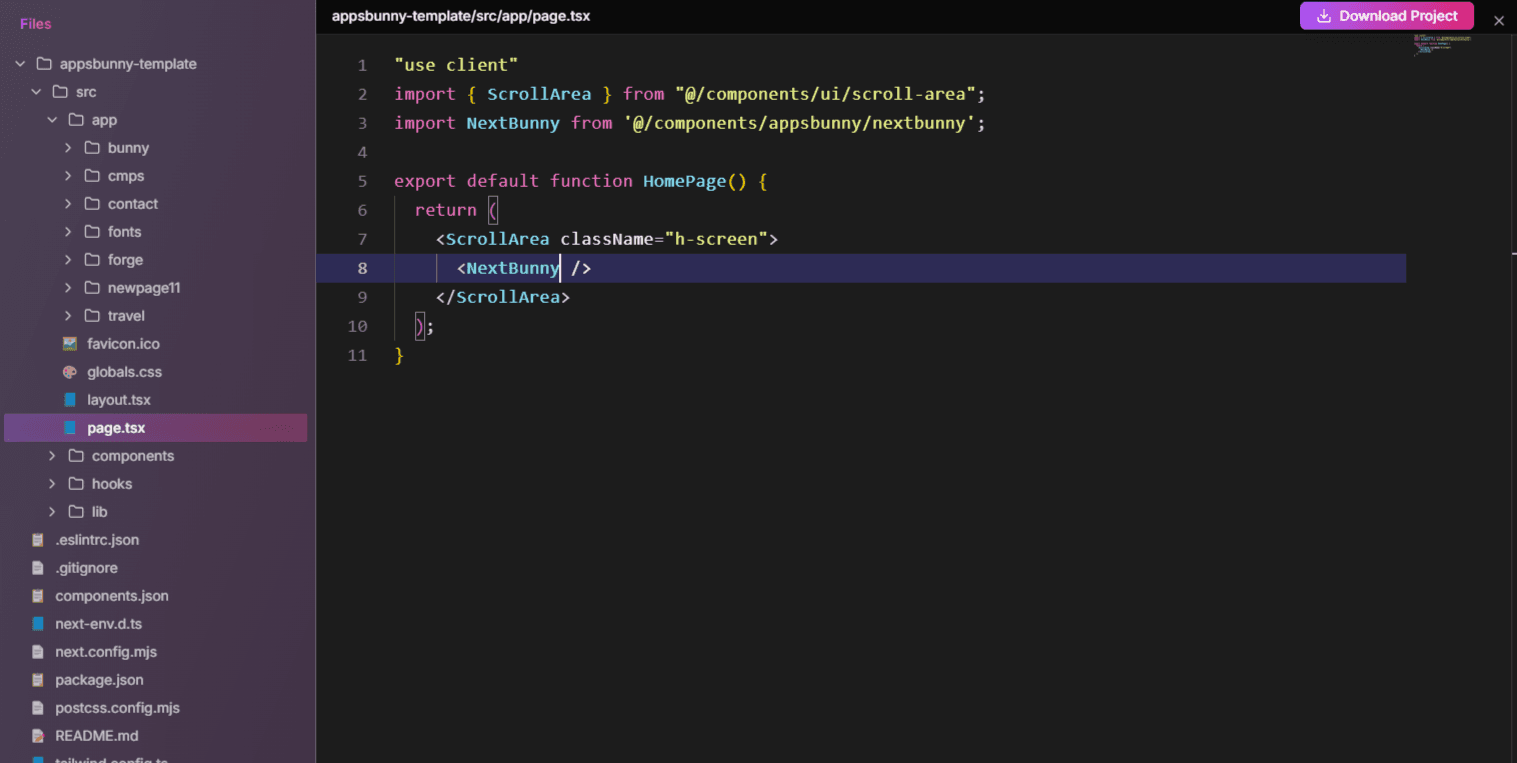Click the forge folder icon
1517x763 pixels.
click(92, 260)
